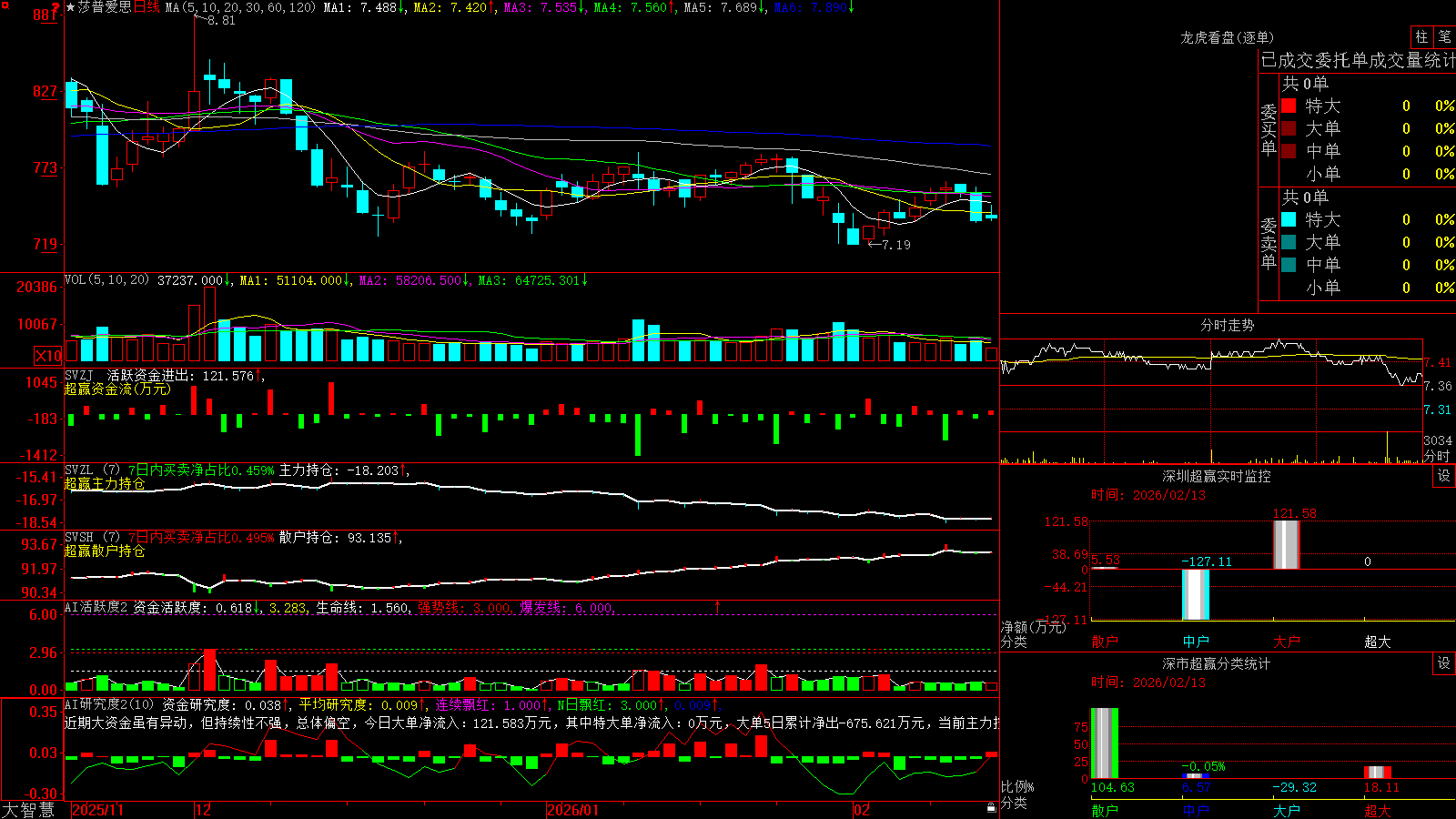The image size is (1456, 819).
Task: Click the 超赢散户持仓 label
Action: (x=105, y=551)
